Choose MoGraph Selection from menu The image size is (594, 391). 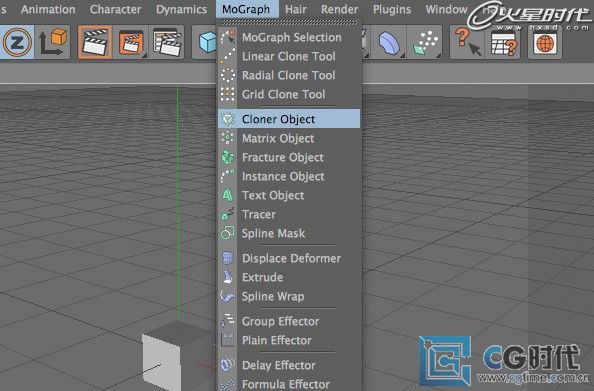click(289, 38)
